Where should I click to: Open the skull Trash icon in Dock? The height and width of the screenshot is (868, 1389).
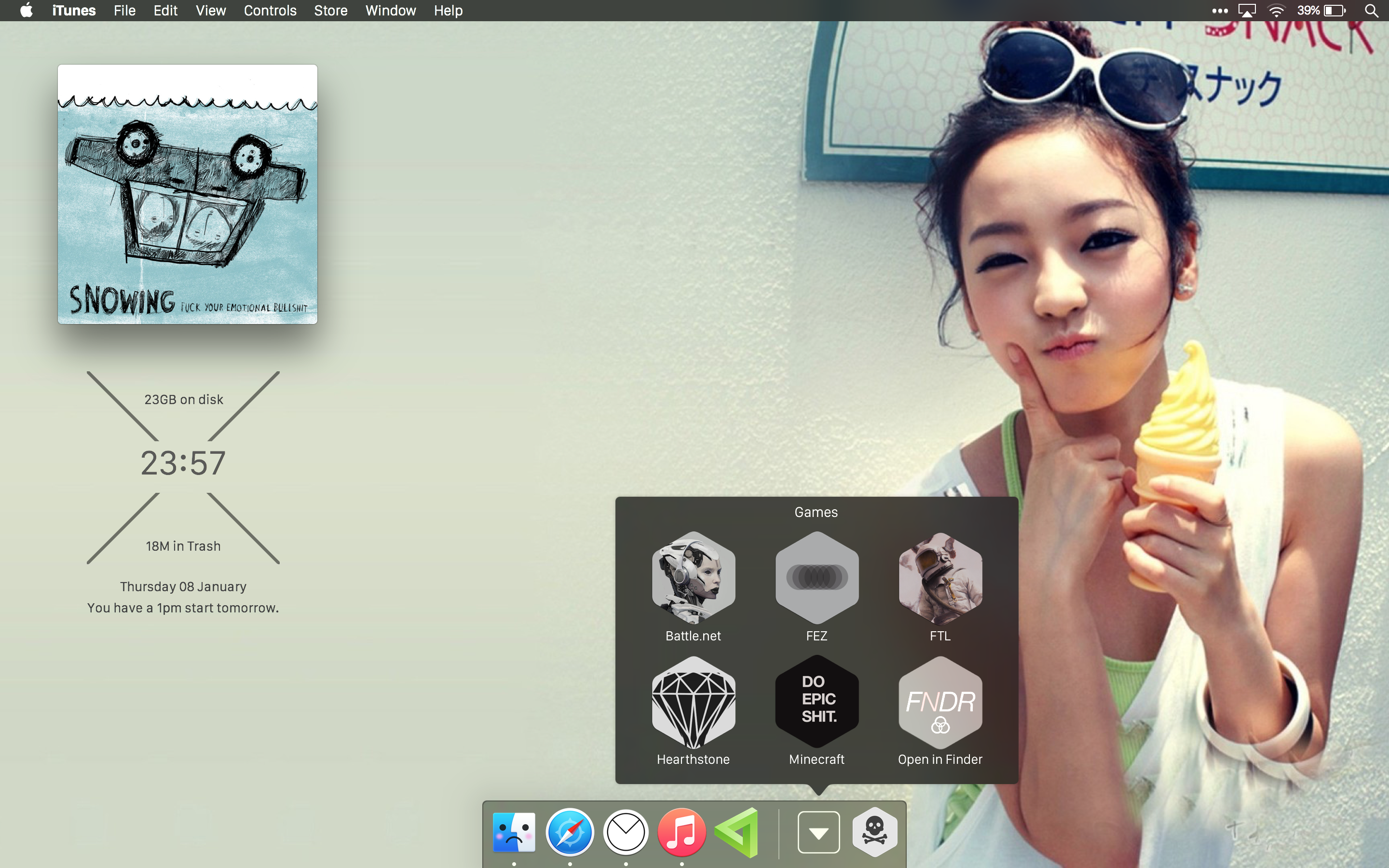875,832
